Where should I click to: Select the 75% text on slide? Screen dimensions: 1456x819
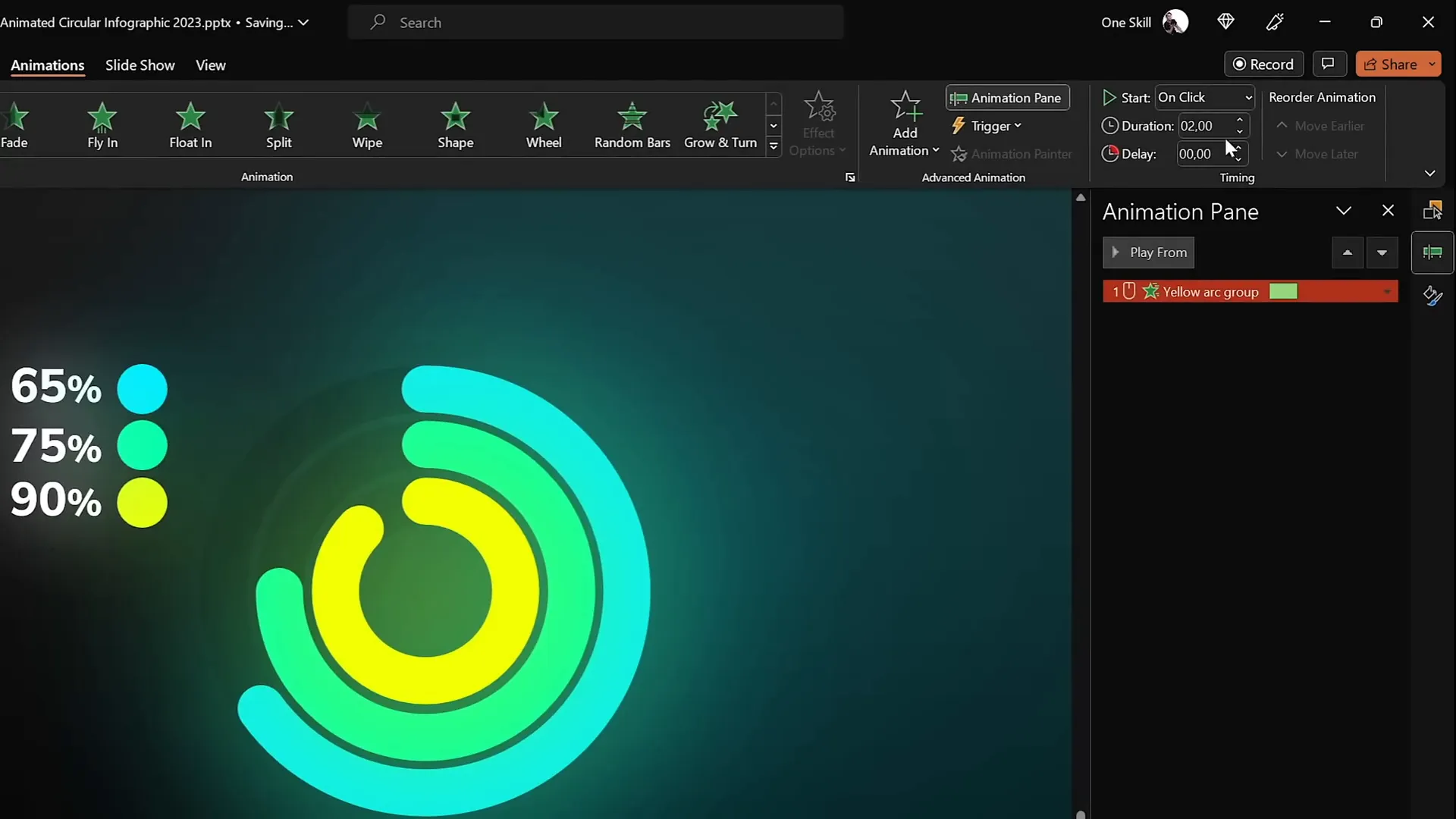pyautogui.click(x=56, y=445)
